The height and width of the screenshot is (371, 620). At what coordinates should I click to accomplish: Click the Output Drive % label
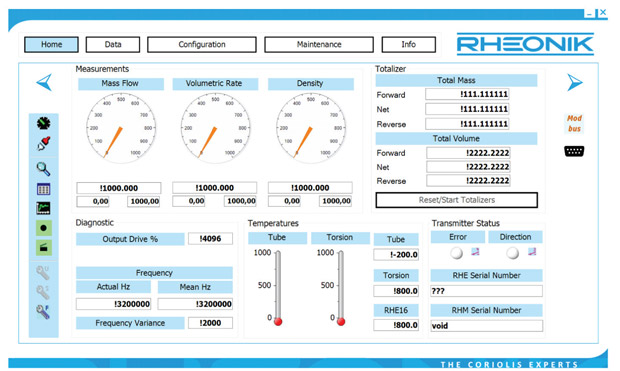pos(130,239)
